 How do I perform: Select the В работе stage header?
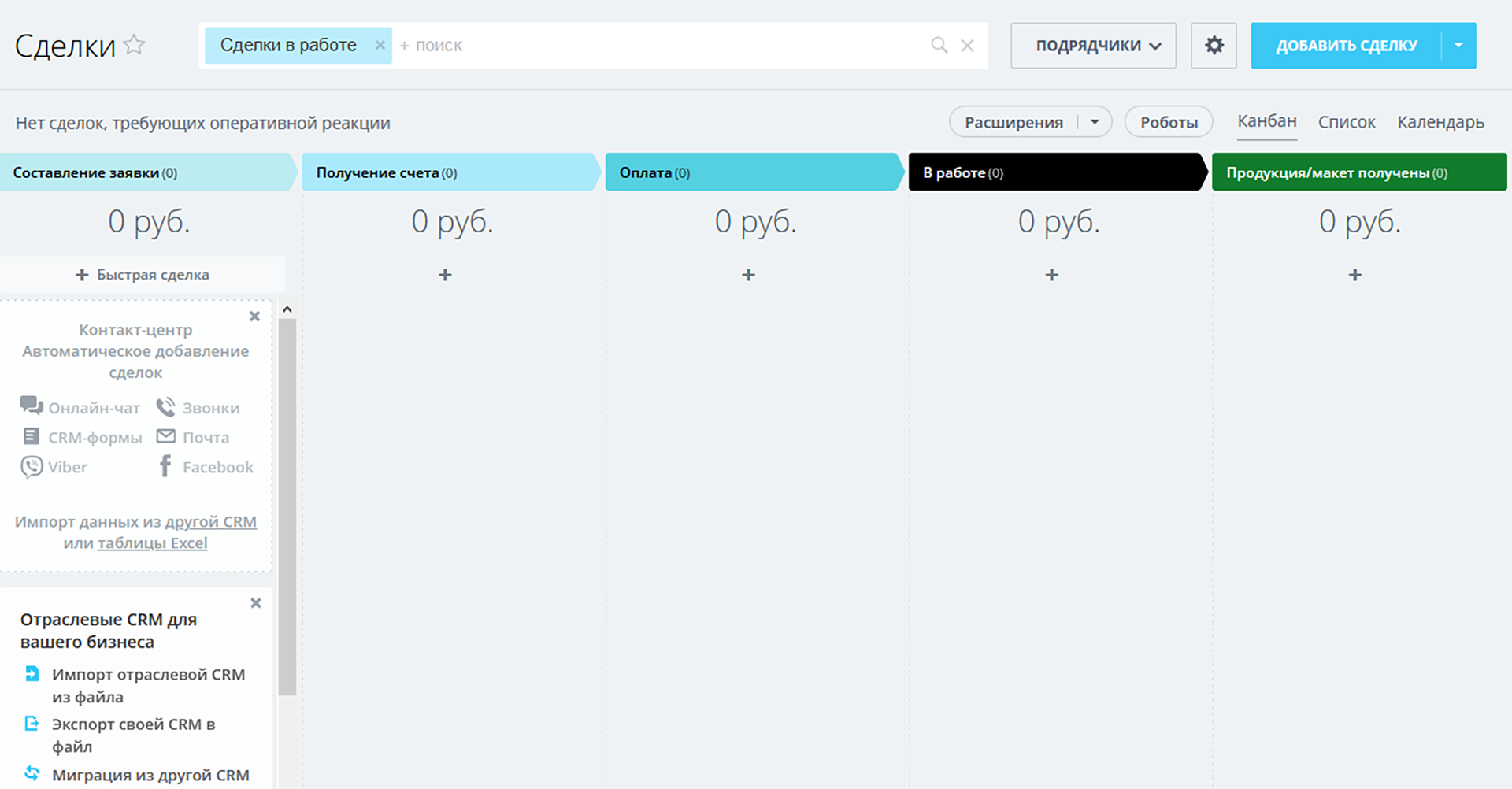(x=1058, y=172)
